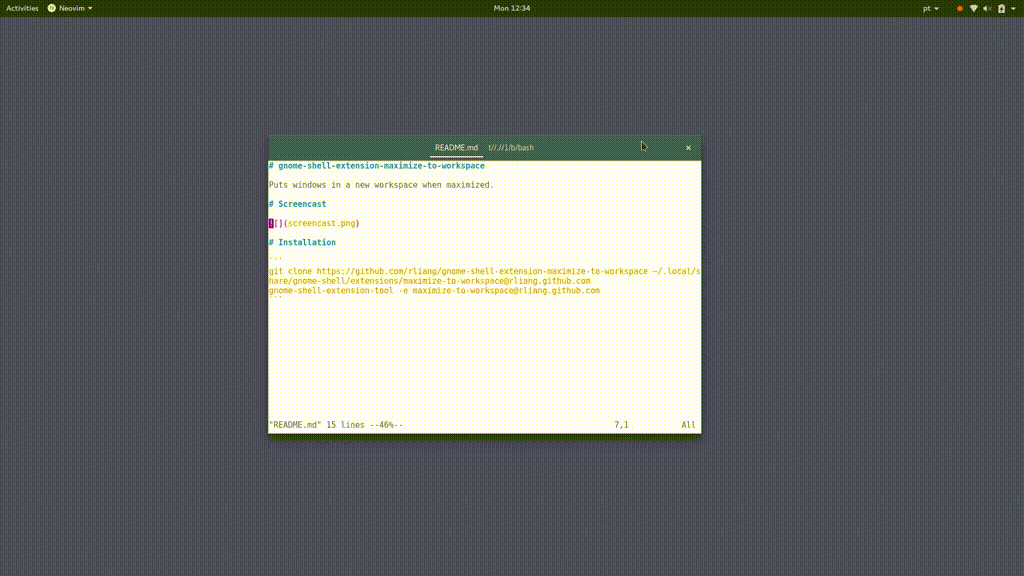
Task: Click the orange recording indicator icon
Action: (959, 8)
